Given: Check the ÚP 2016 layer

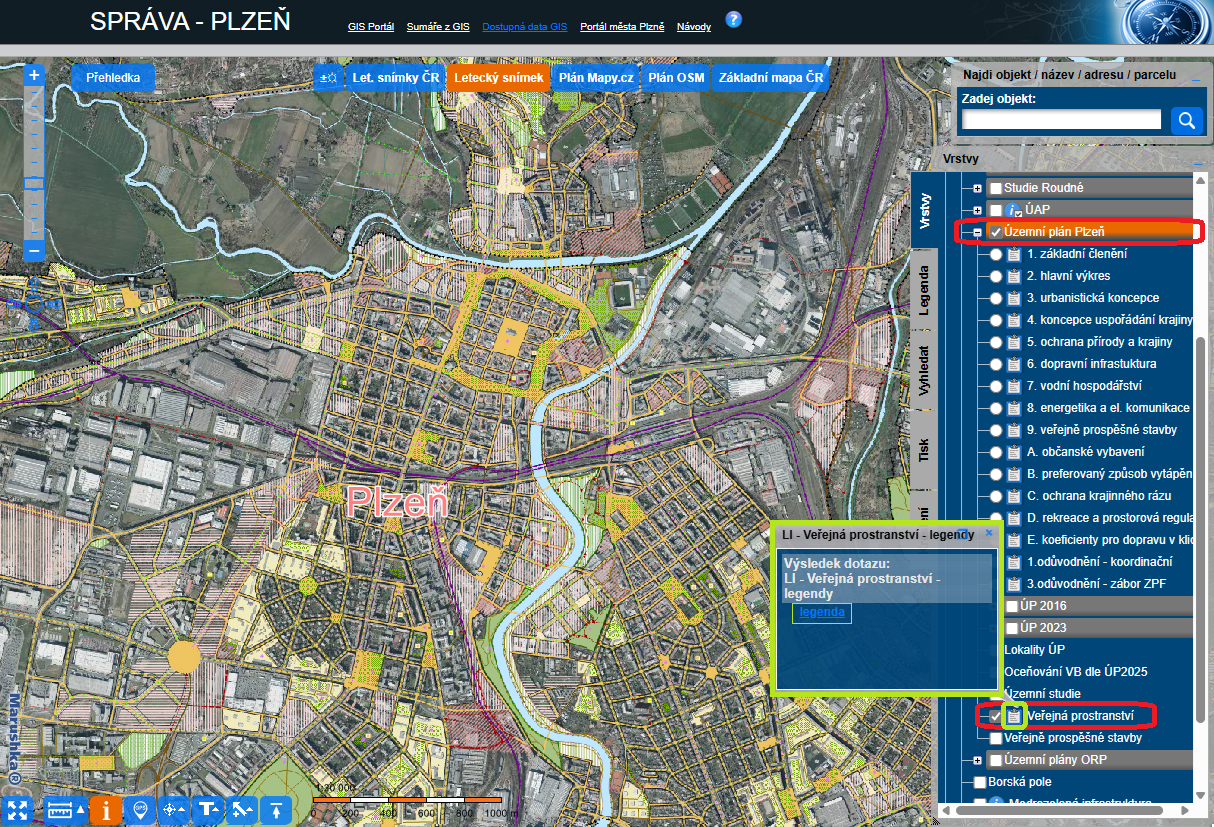Looking at the screenshot, I should (x=1012, y=606).
